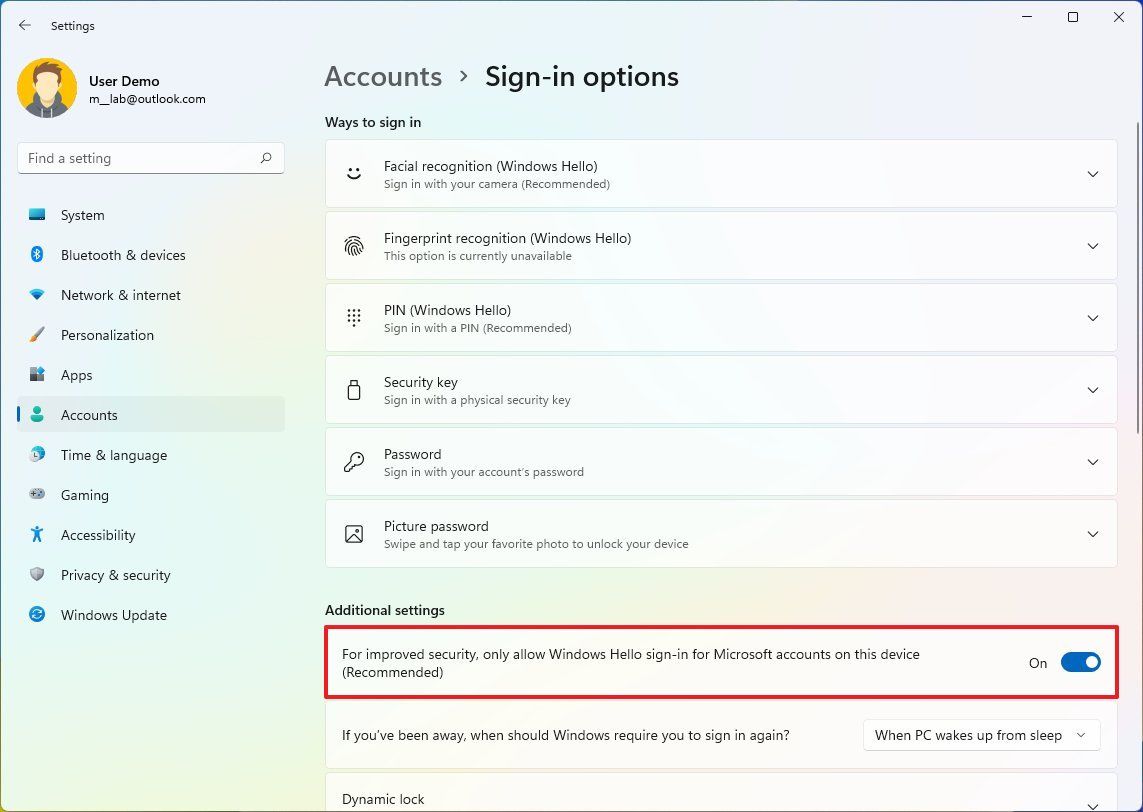Expand the Facial recognition section

[1093, 173]
